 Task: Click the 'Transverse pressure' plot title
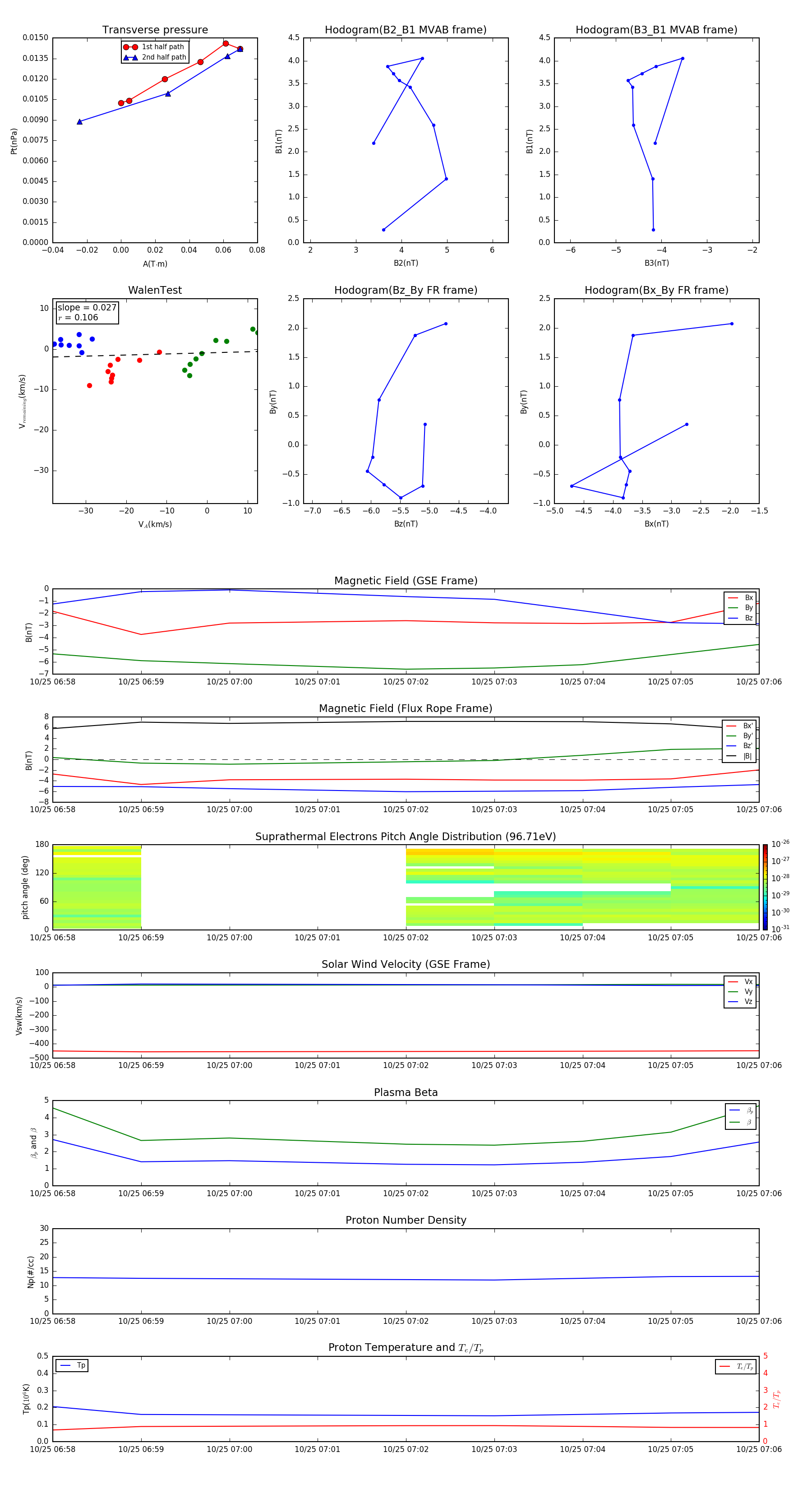point(155,30)
